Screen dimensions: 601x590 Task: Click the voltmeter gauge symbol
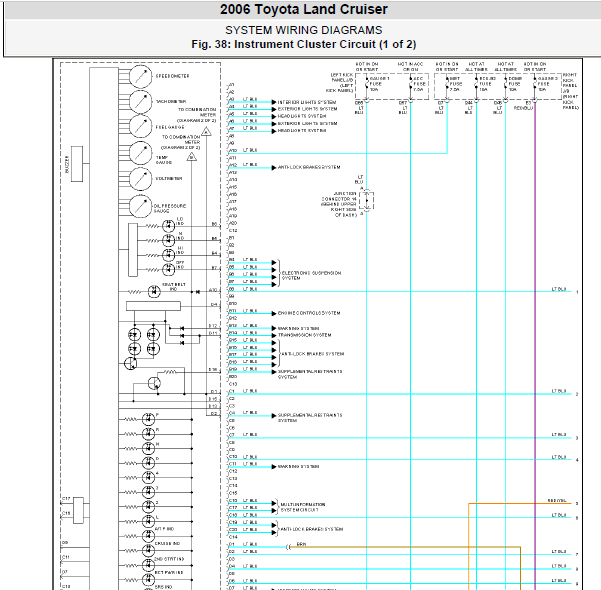point(141,179)
